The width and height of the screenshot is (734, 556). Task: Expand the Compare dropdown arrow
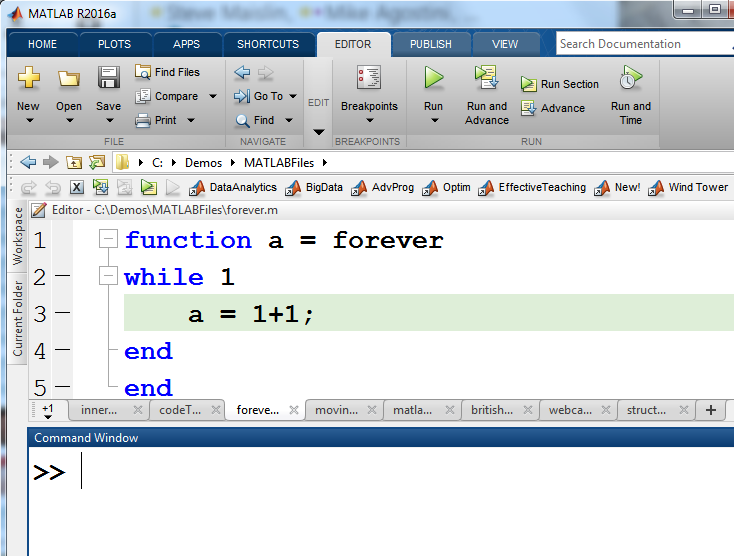(x=212, y=97)
